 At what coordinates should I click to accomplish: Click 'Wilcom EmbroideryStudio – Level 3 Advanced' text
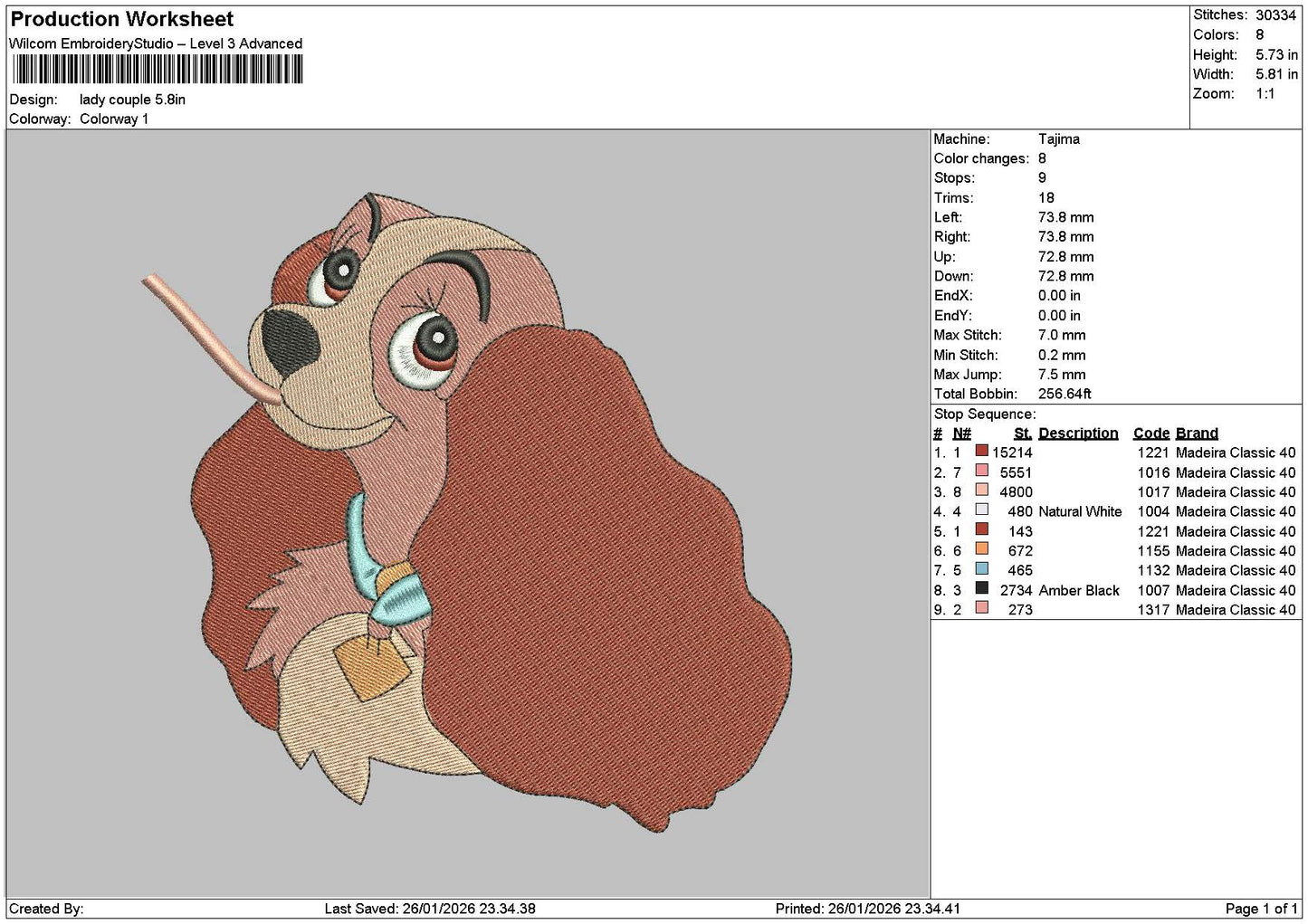pyautogui.click(x=156, y=43)
